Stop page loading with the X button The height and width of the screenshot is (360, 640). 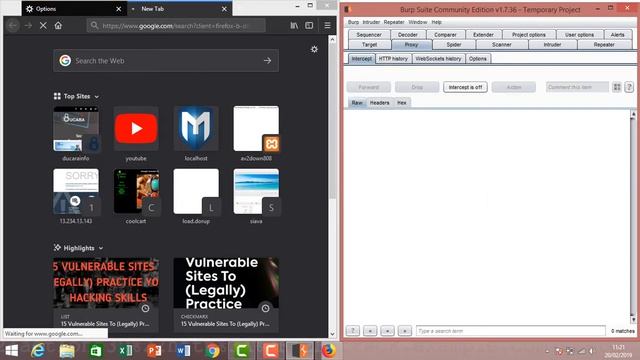click(x=43, y=25)
